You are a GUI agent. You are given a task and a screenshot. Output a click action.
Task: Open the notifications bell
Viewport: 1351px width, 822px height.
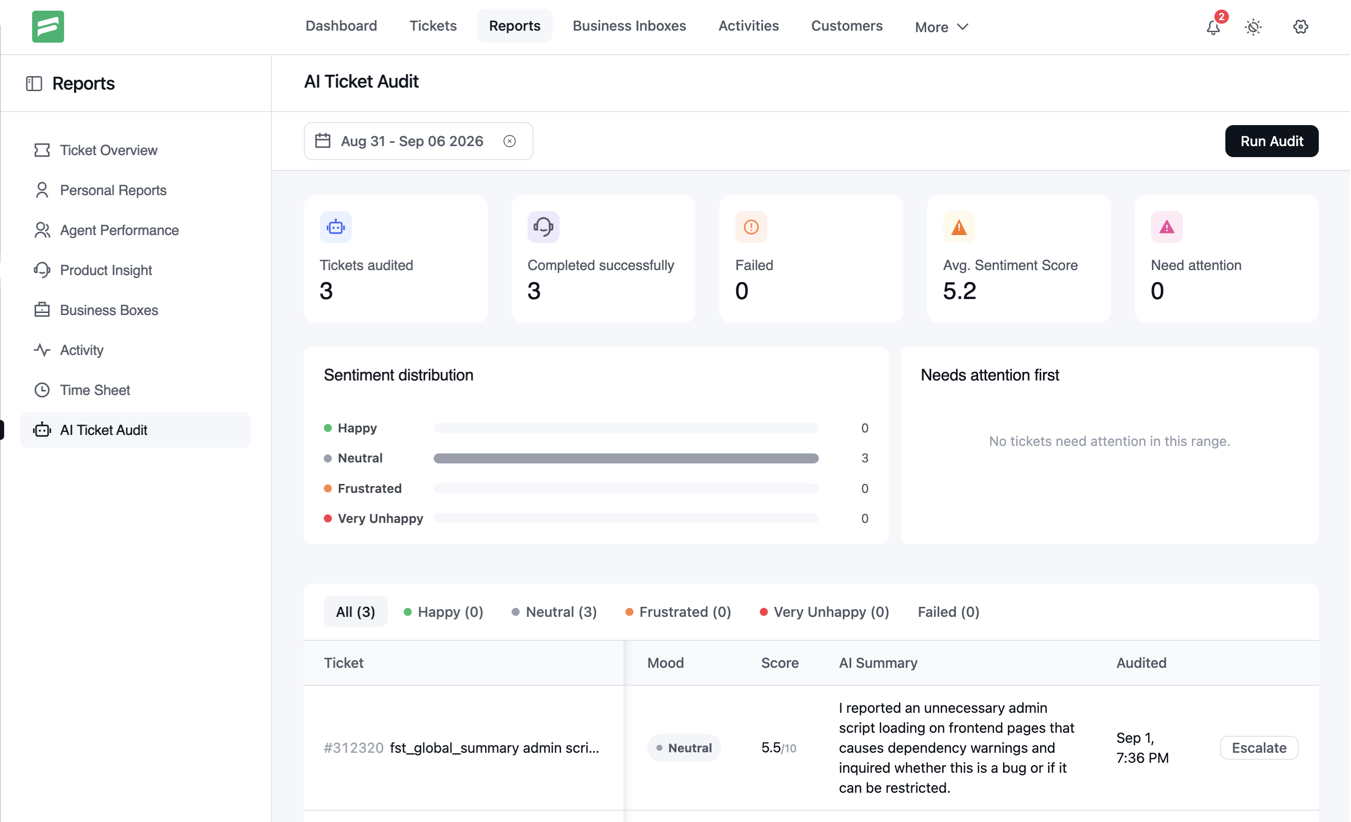[1213, 27]
